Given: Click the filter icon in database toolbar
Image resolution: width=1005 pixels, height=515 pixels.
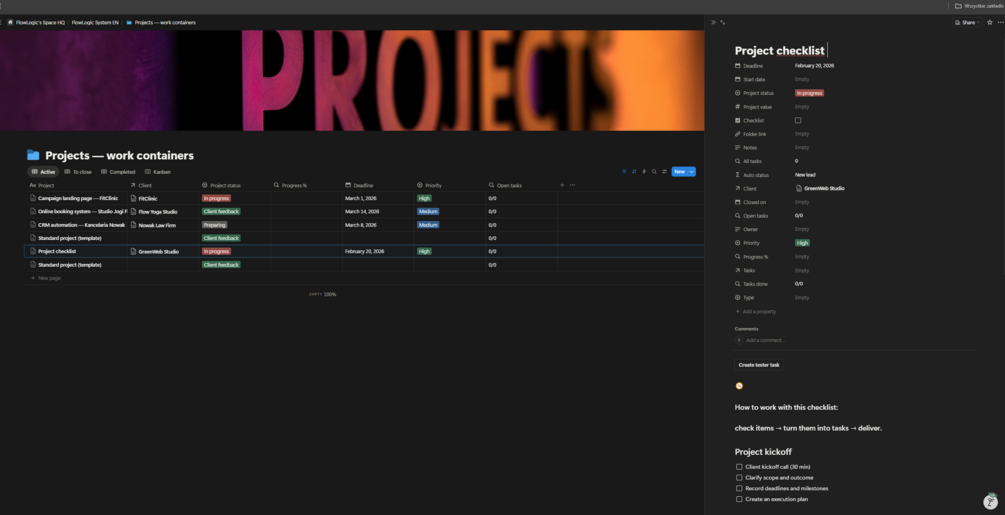Looking at the screenshot, I should click(x=624, y=172).
